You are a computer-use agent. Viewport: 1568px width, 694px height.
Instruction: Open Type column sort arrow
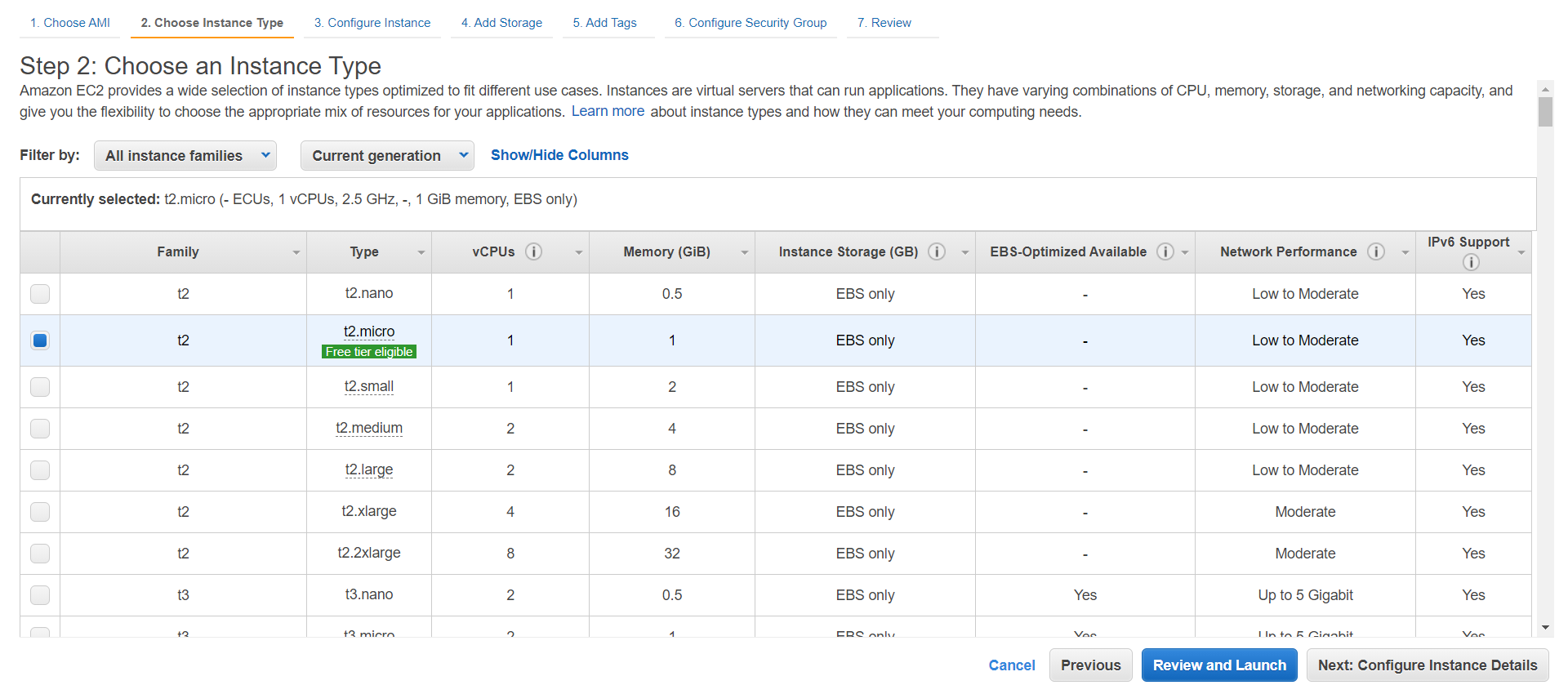(x=421, y=253)
